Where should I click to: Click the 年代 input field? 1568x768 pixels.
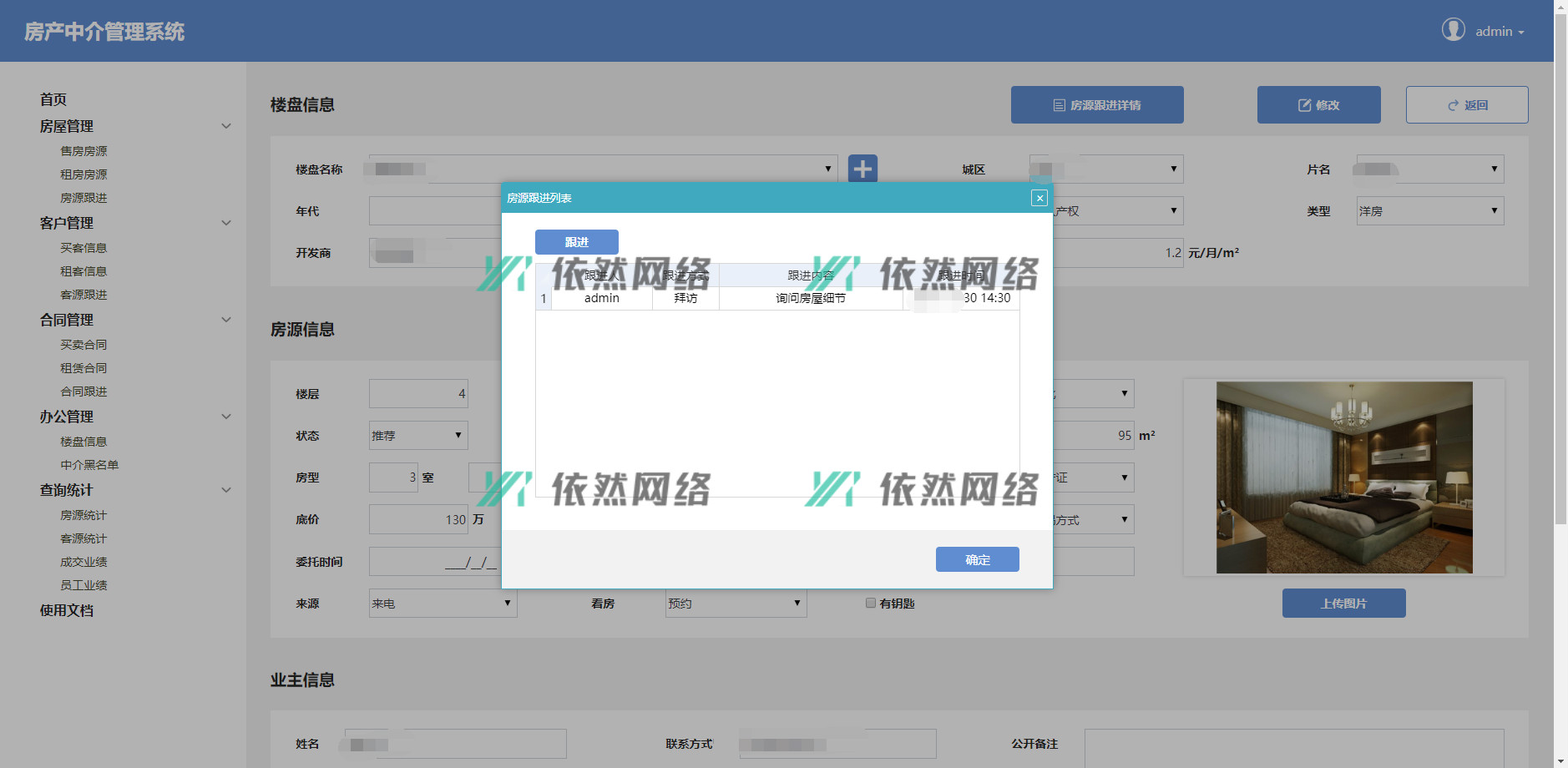[x=435, y=210]
